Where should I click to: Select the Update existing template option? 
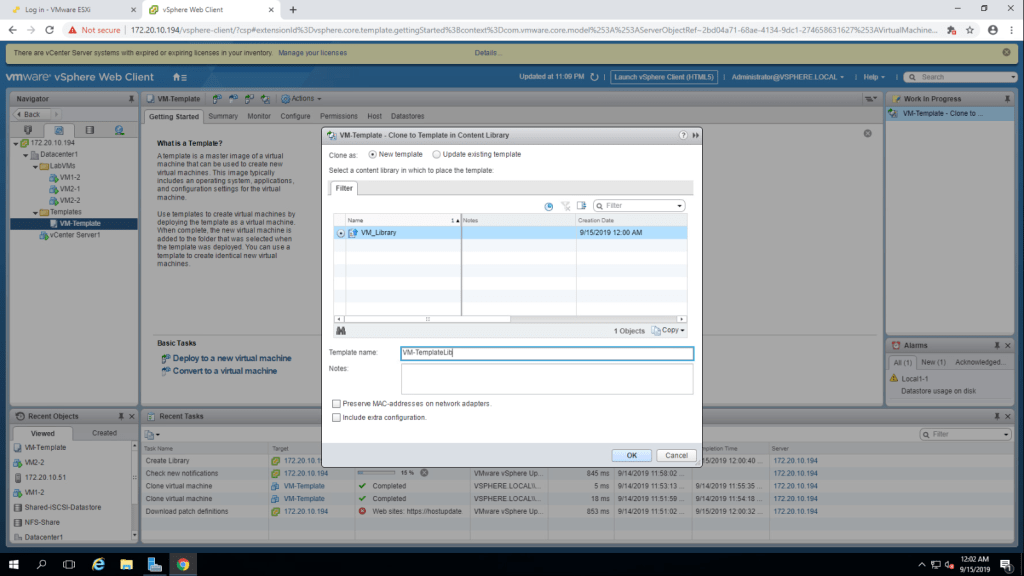click(436, 154)
